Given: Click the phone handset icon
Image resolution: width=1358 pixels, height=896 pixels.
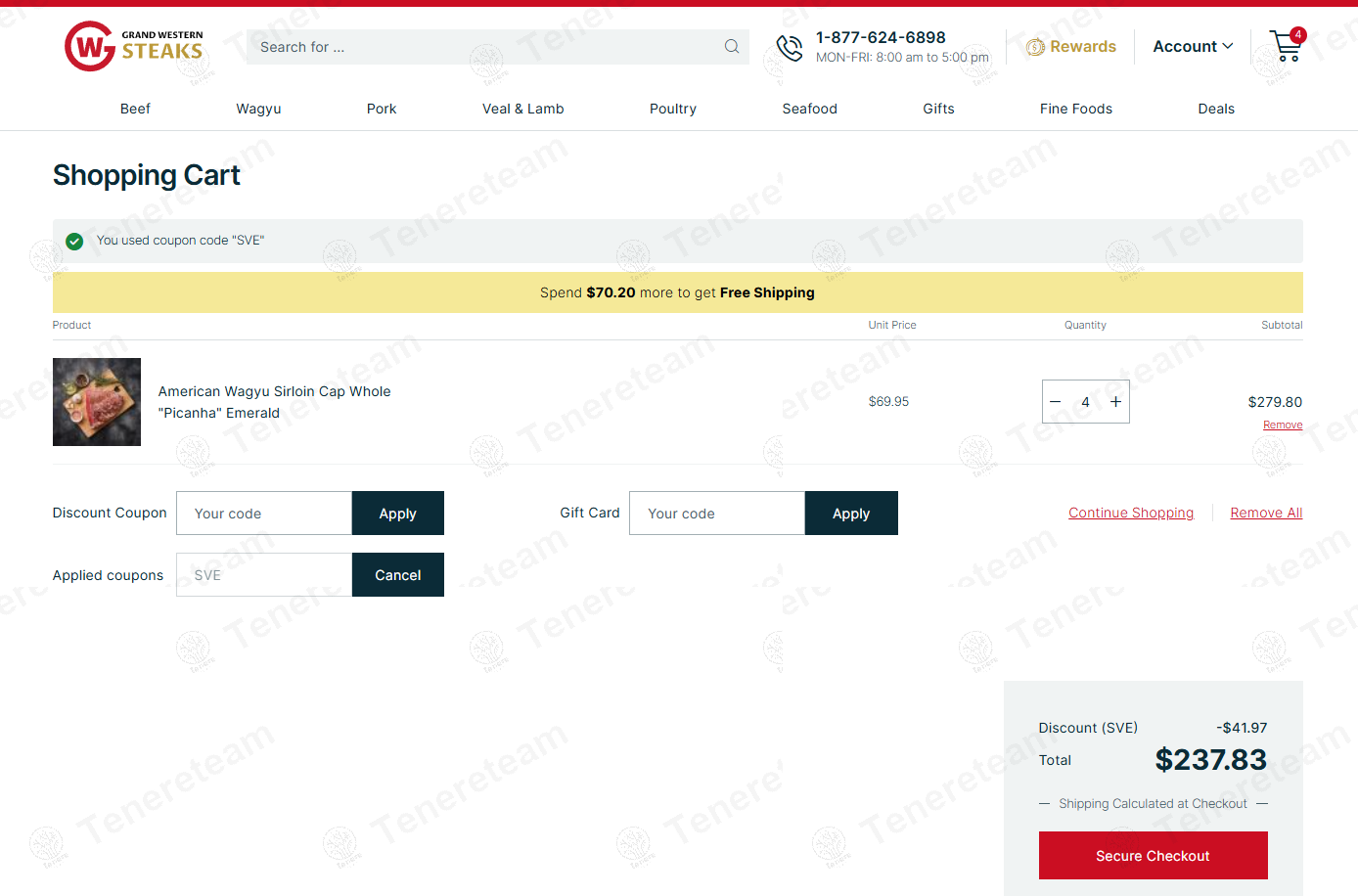Looking at the screenshot, I should pos(790,47).
